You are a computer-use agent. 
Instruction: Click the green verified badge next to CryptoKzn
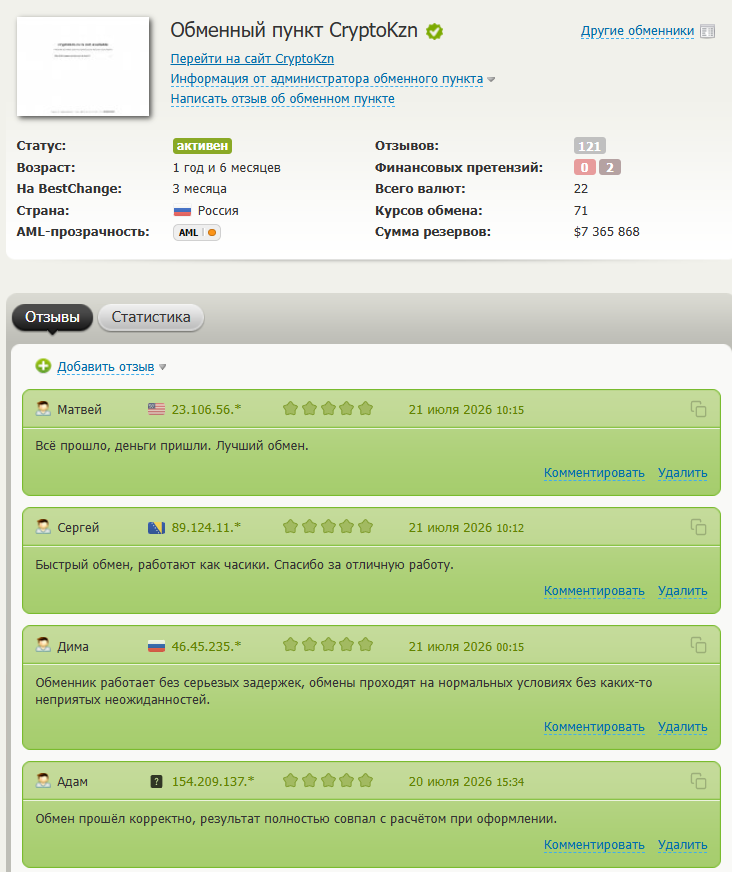pos(434,32)
